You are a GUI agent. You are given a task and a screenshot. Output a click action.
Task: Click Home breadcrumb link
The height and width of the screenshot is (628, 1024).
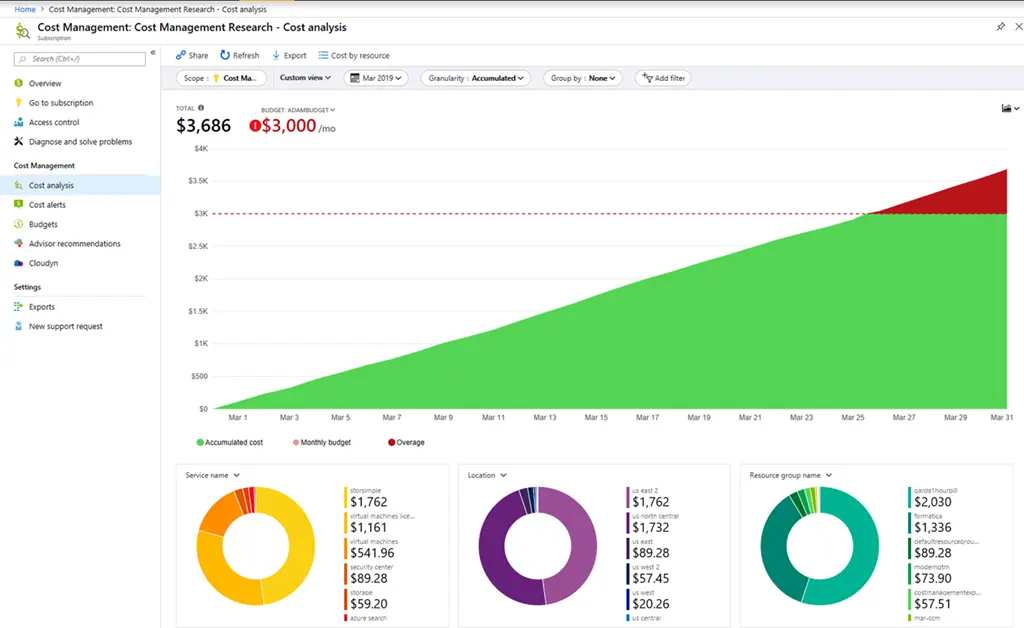click(25, 9)
